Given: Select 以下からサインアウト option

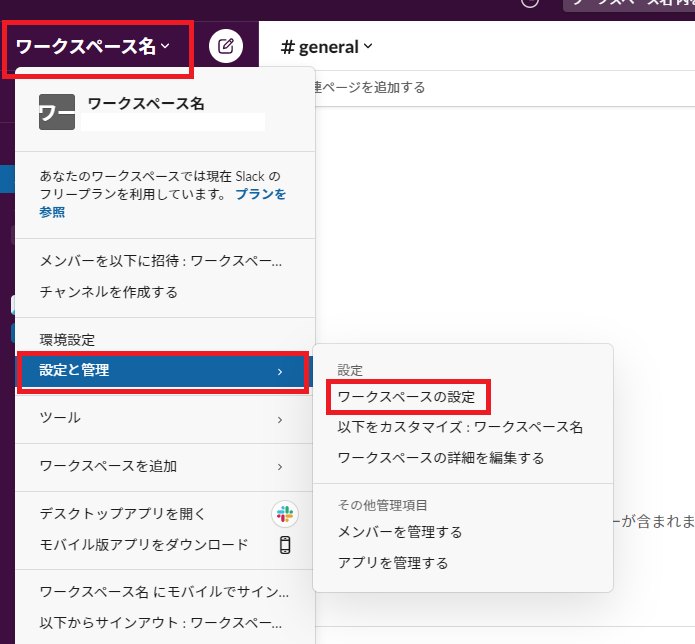Looking at the screenshot, I should point(160,623).
